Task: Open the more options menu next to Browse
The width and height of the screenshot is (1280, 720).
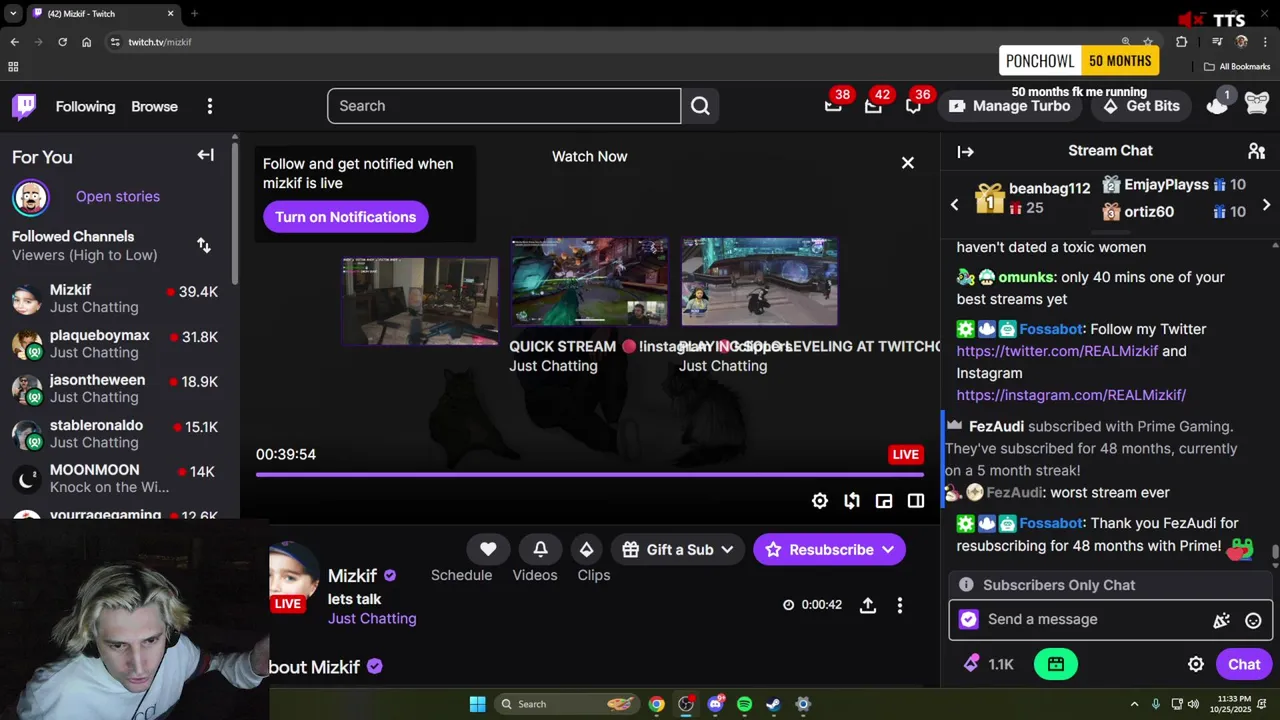Action: click(x=210, y=106)
